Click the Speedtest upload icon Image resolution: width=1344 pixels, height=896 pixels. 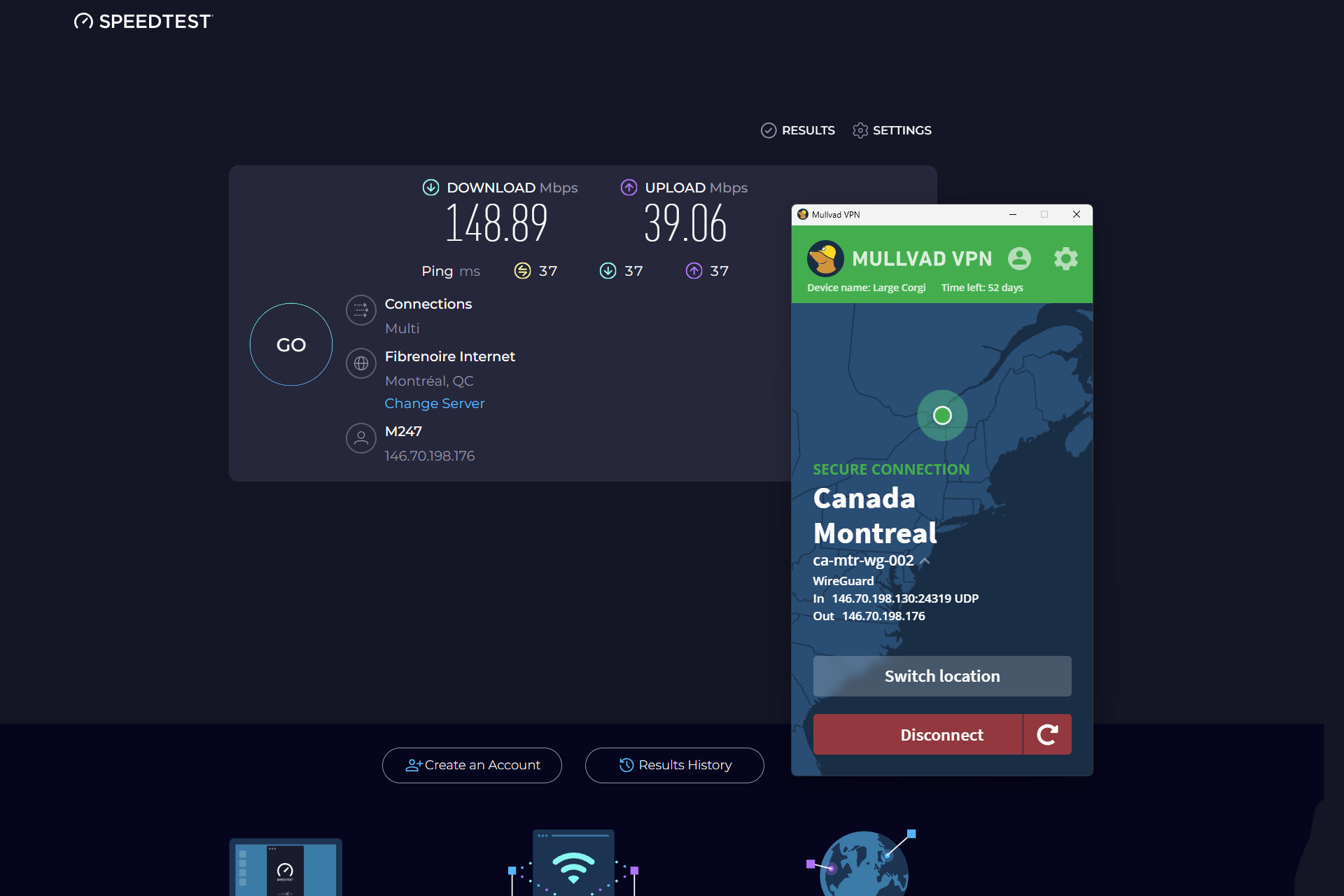627,188
